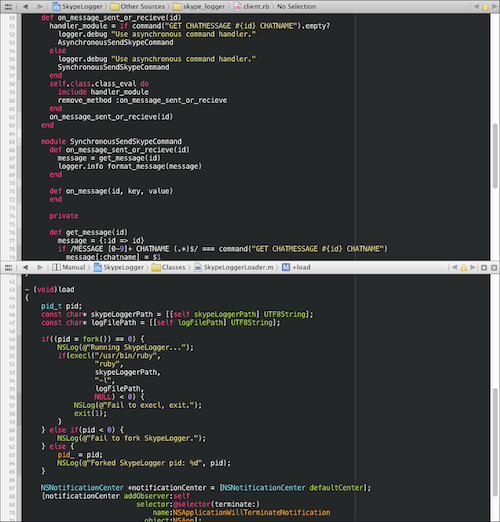Open Manual assistant mode menu
Viewport: 500px width, 522px height.
69,267
